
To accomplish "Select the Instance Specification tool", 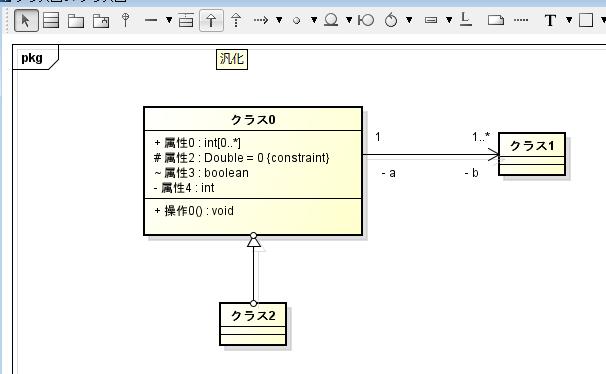I will tap(431, 20).
